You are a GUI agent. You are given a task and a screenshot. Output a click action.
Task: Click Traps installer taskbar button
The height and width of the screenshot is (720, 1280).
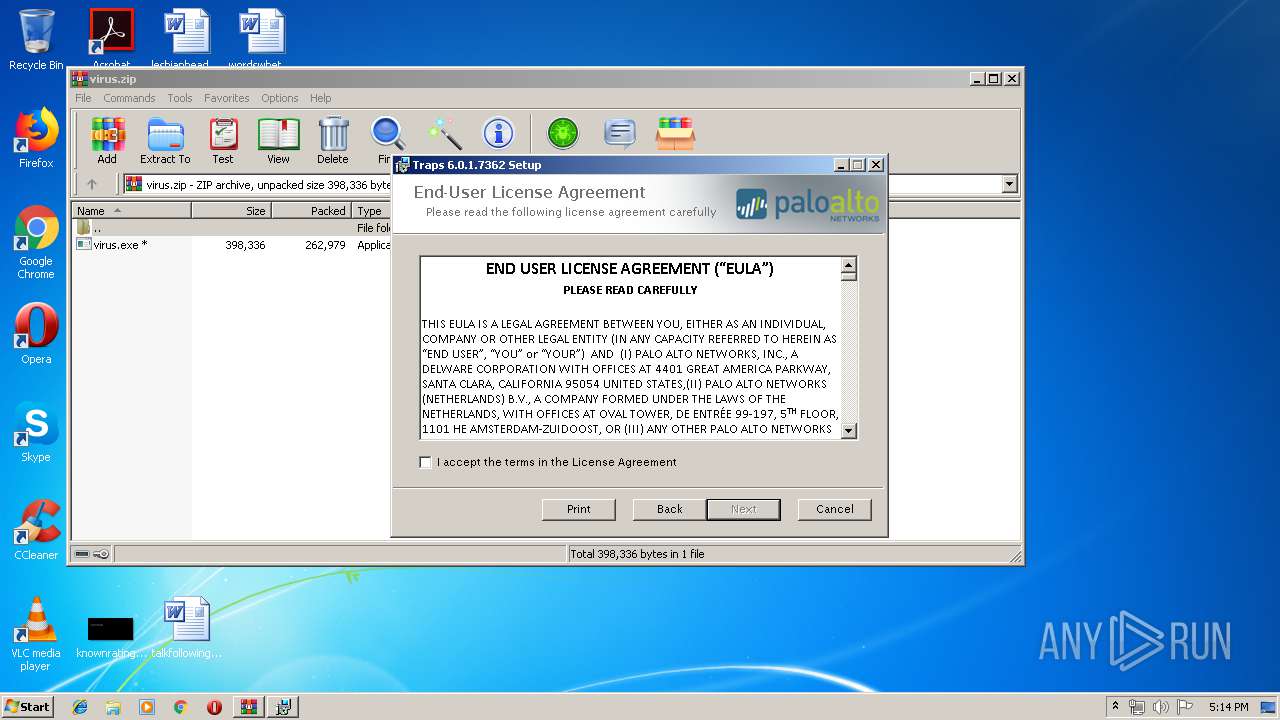[283, 707]
